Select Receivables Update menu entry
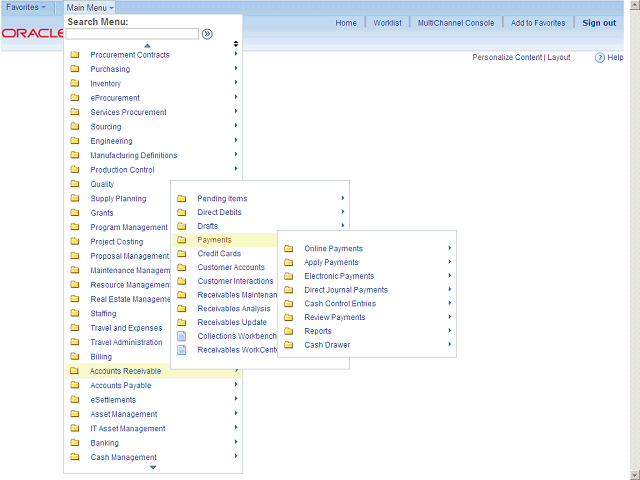640x480 pixels. [x=232, y=322]
